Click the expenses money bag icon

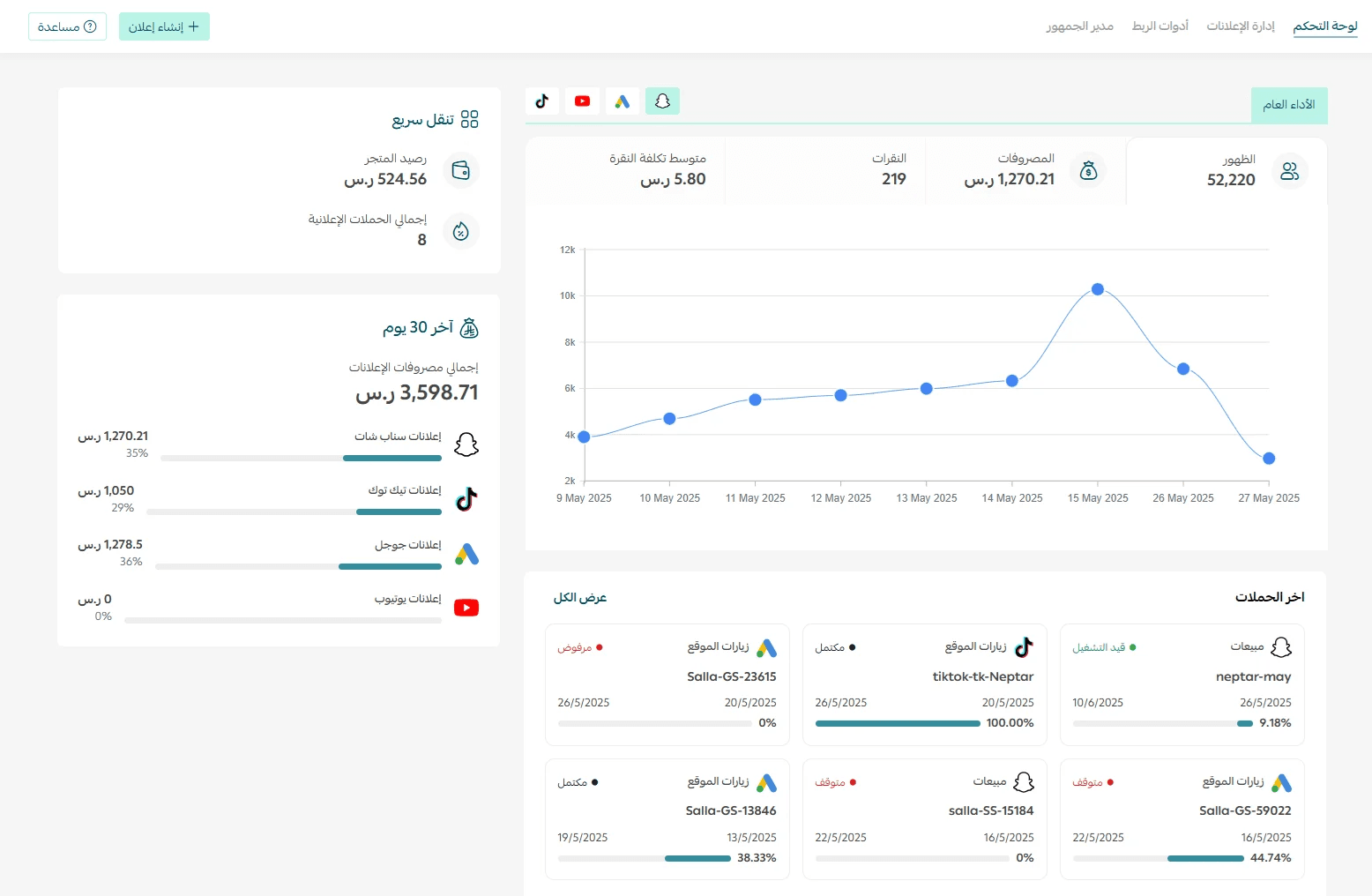point(1089,170)
